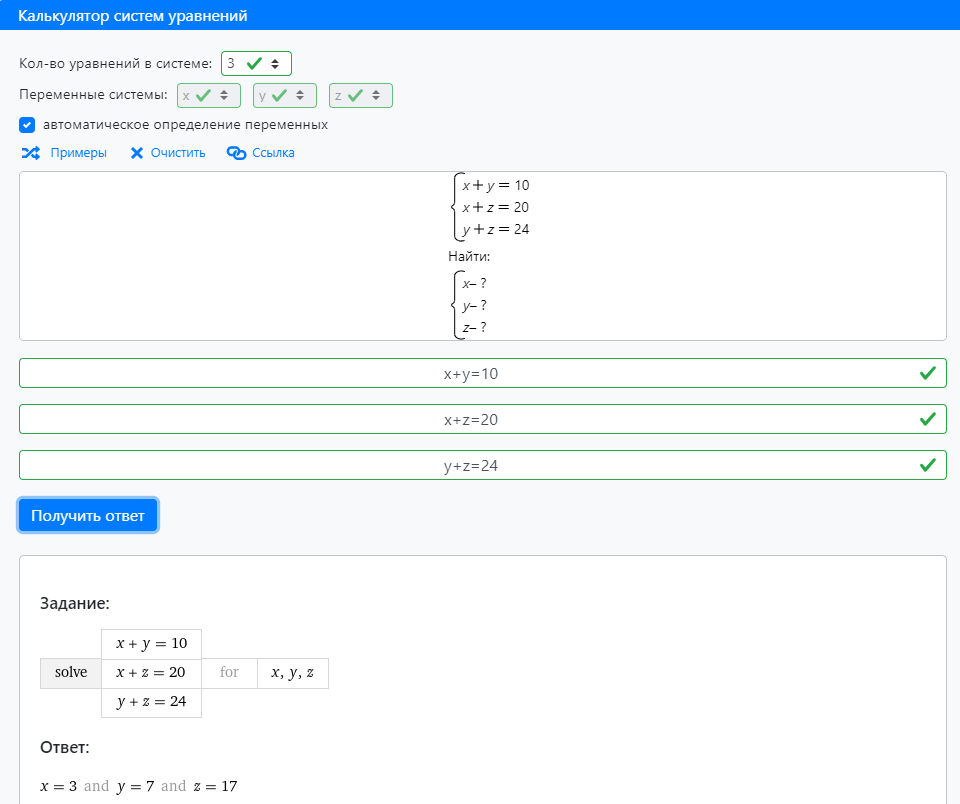Click the shuffle icon beside Примеры
Image resolution: width=960 pixels, height=804 pixels.
point(31,152)
